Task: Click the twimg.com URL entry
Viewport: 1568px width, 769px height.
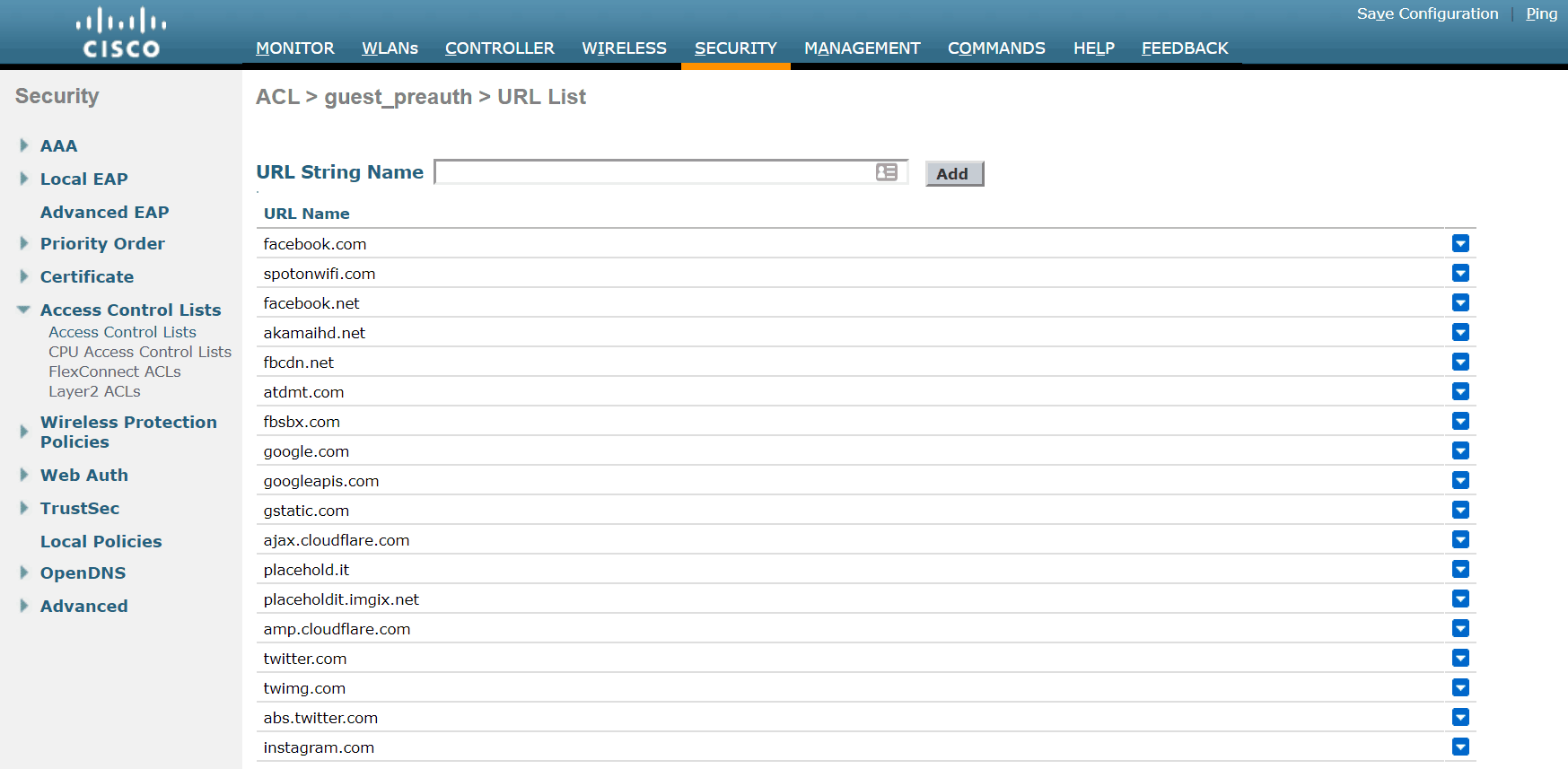Action: 304,688
